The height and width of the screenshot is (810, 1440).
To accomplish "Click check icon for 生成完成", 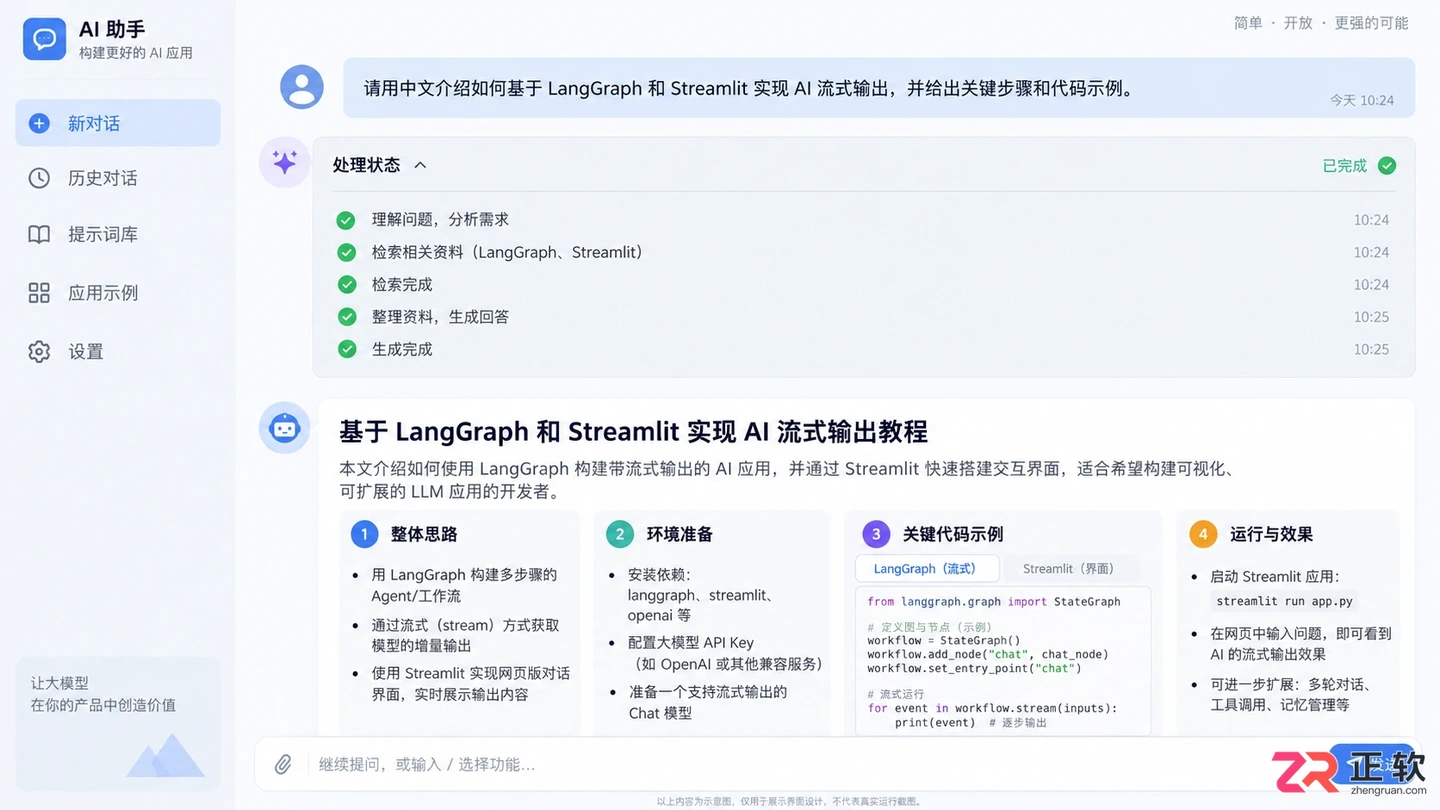I will pos(346,349).
